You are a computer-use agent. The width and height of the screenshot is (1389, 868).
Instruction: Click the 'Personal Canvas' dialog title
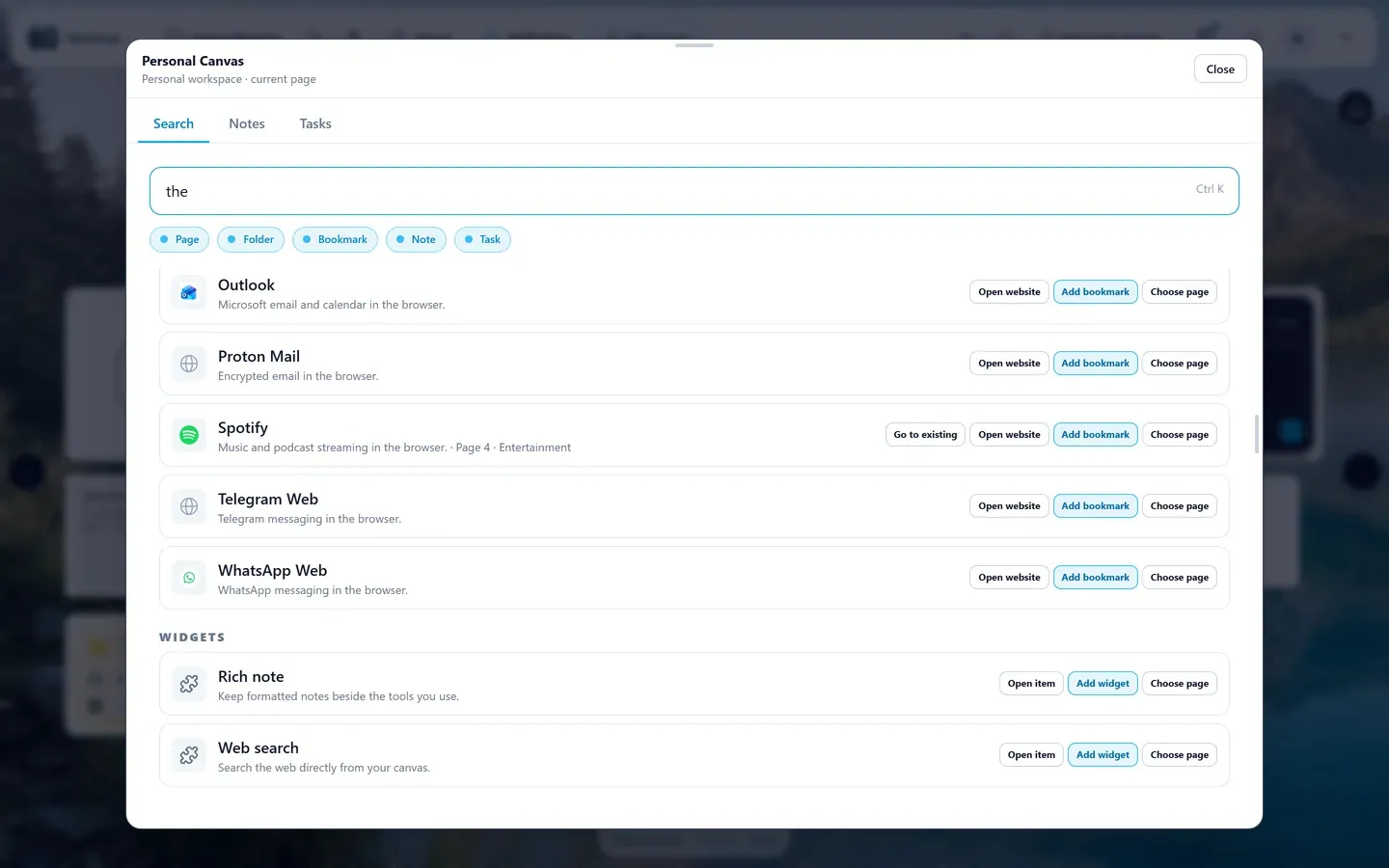(x=193, y=61)
